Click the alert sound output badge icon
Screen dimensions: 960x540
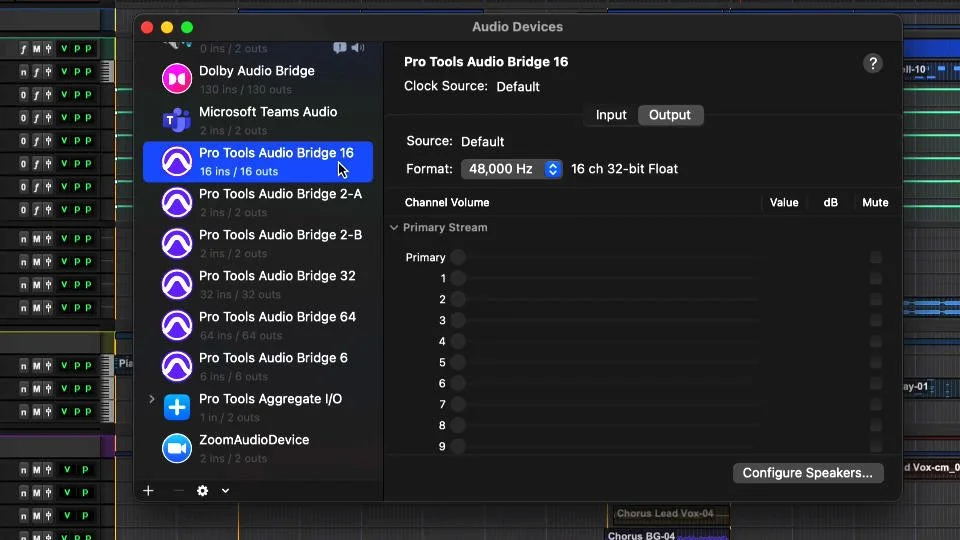tap(340, 48)
